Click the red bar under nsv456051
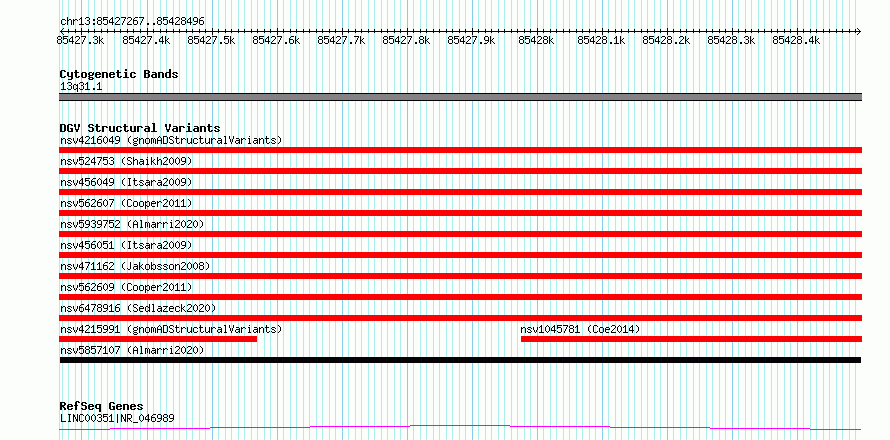This screenshot has width=890, height=440. tap(460, 255)
